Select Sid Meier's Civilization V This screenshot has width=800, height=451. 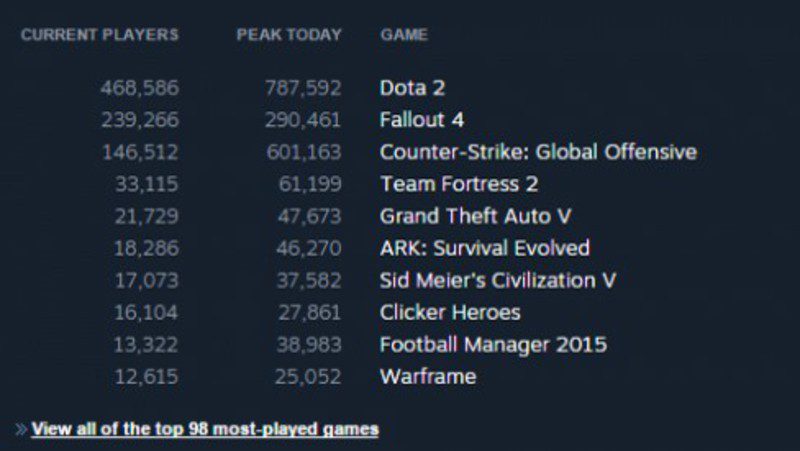click(x=497, y=280)
